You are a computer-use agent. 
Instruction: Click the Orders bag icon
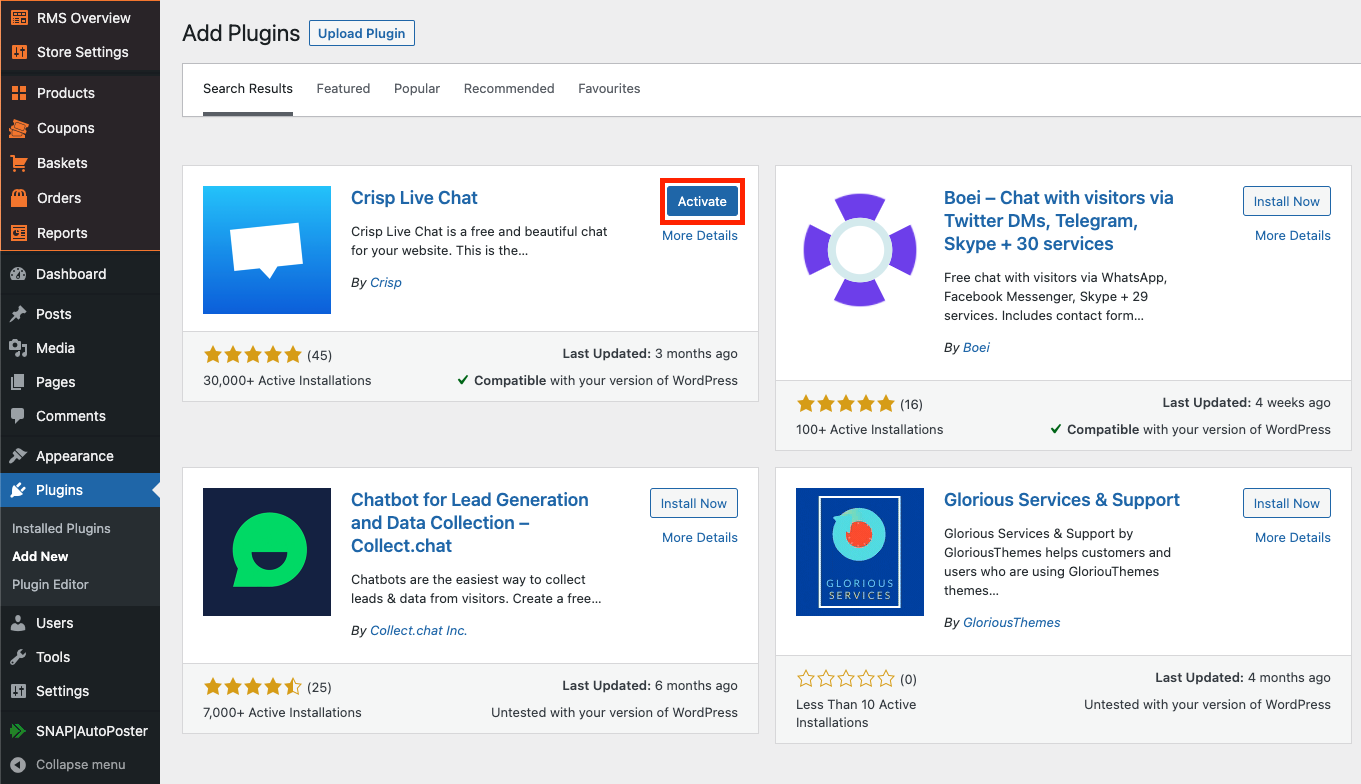click(19, 198)
